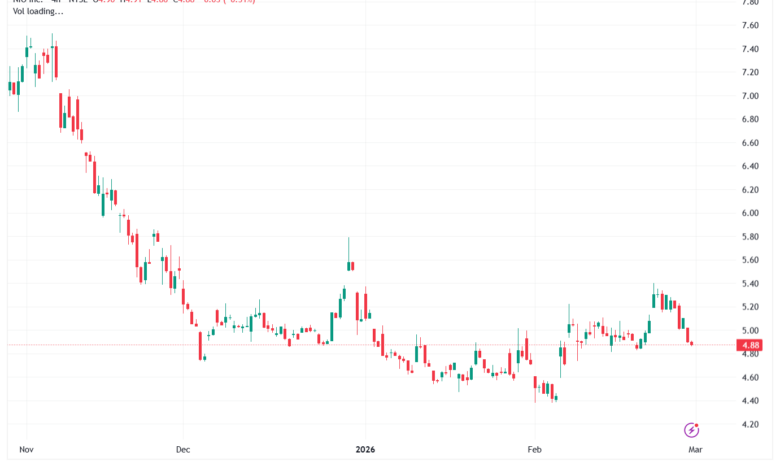The height and width of the screenshot is (470, 780).
Task: Click the late-December candle spiking to 5.80
Action: [349, 263]
